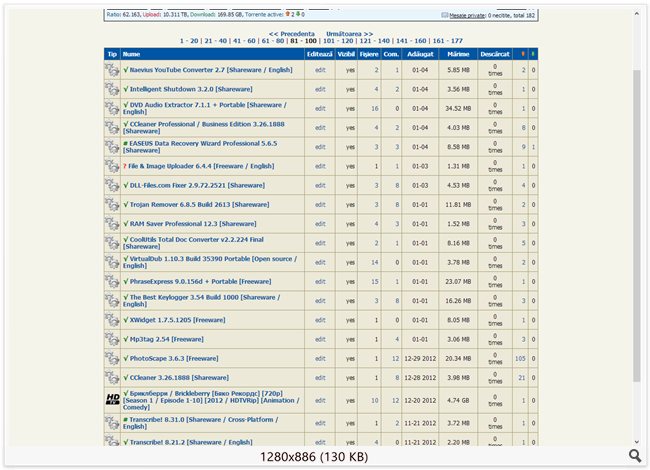Screen dimensions: 650x470
Task: Click edit for RAM Saver Professional row
Action: pos(320,223)
